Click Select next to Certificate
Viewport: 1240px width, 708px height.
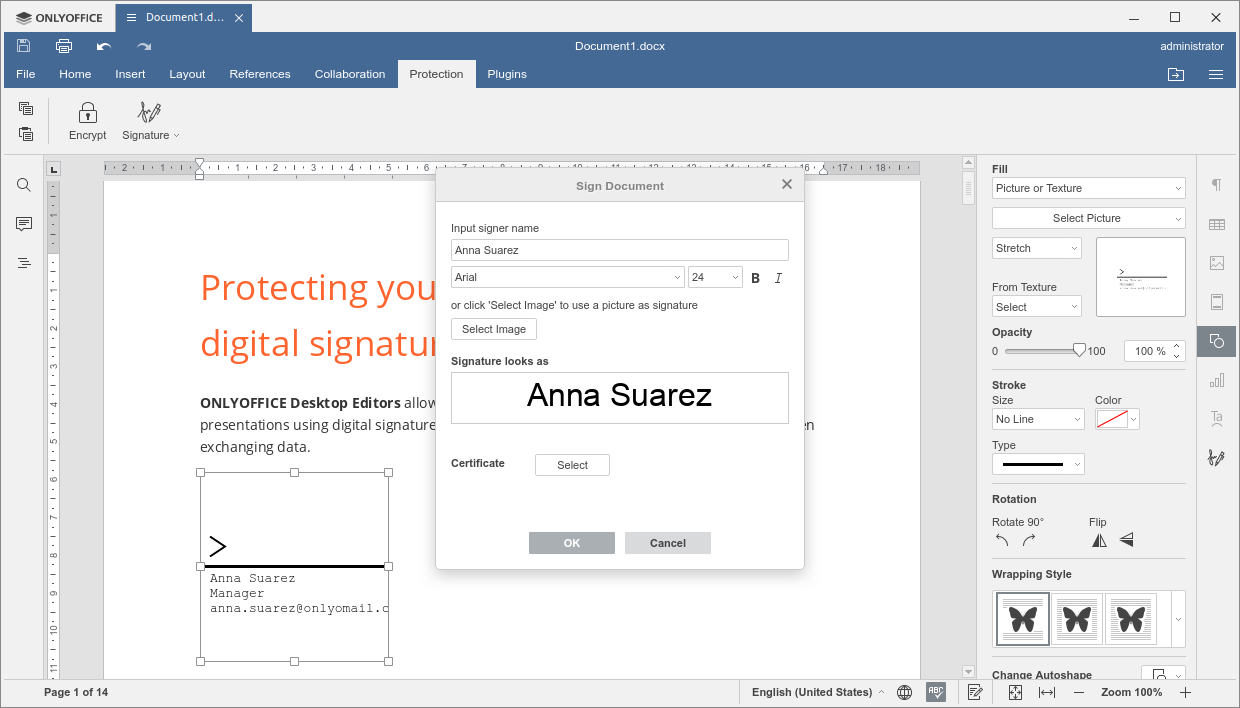tap(572, 464)
